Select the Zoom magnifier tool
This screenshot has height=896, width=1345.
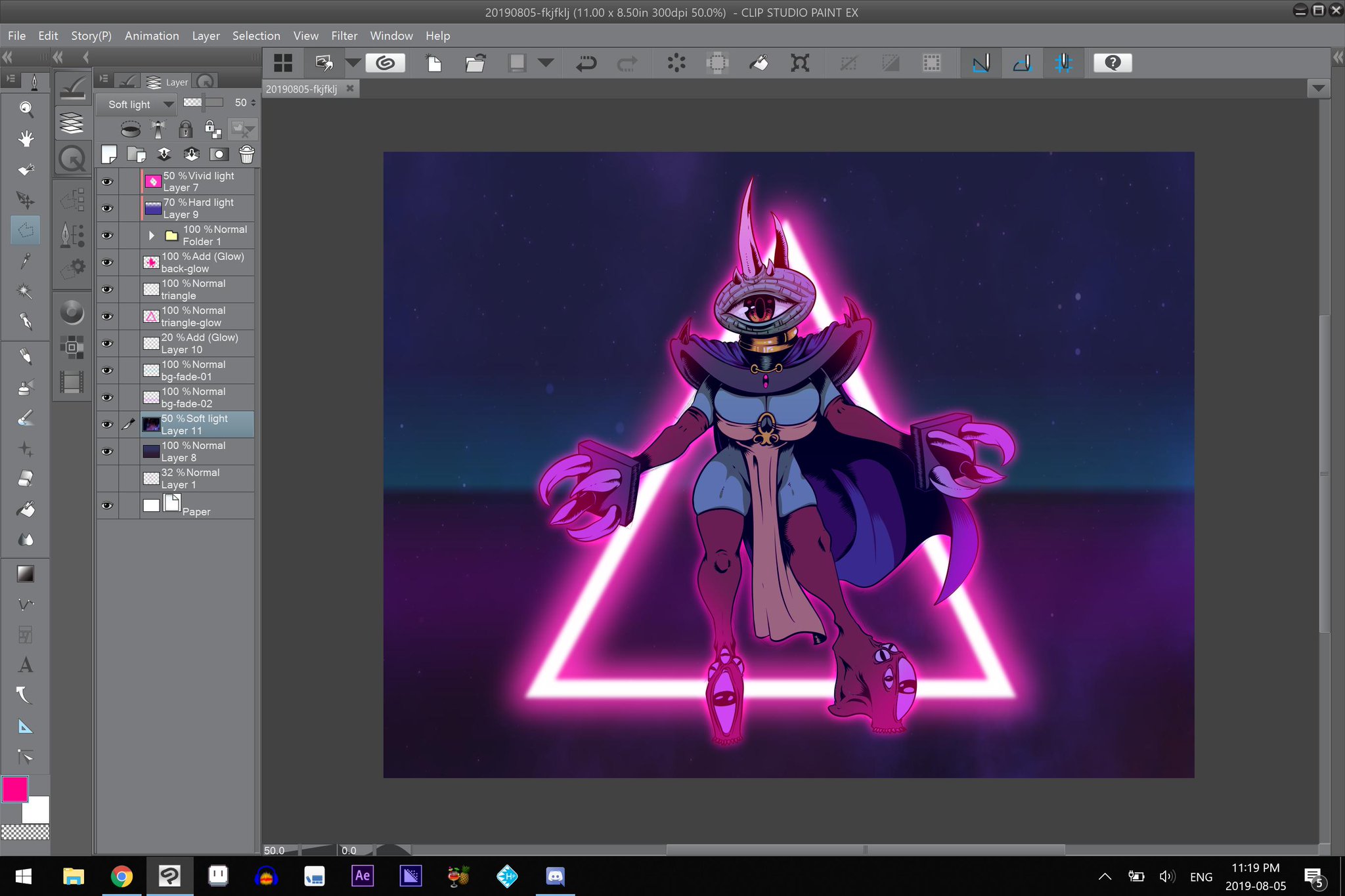point(26,108)
